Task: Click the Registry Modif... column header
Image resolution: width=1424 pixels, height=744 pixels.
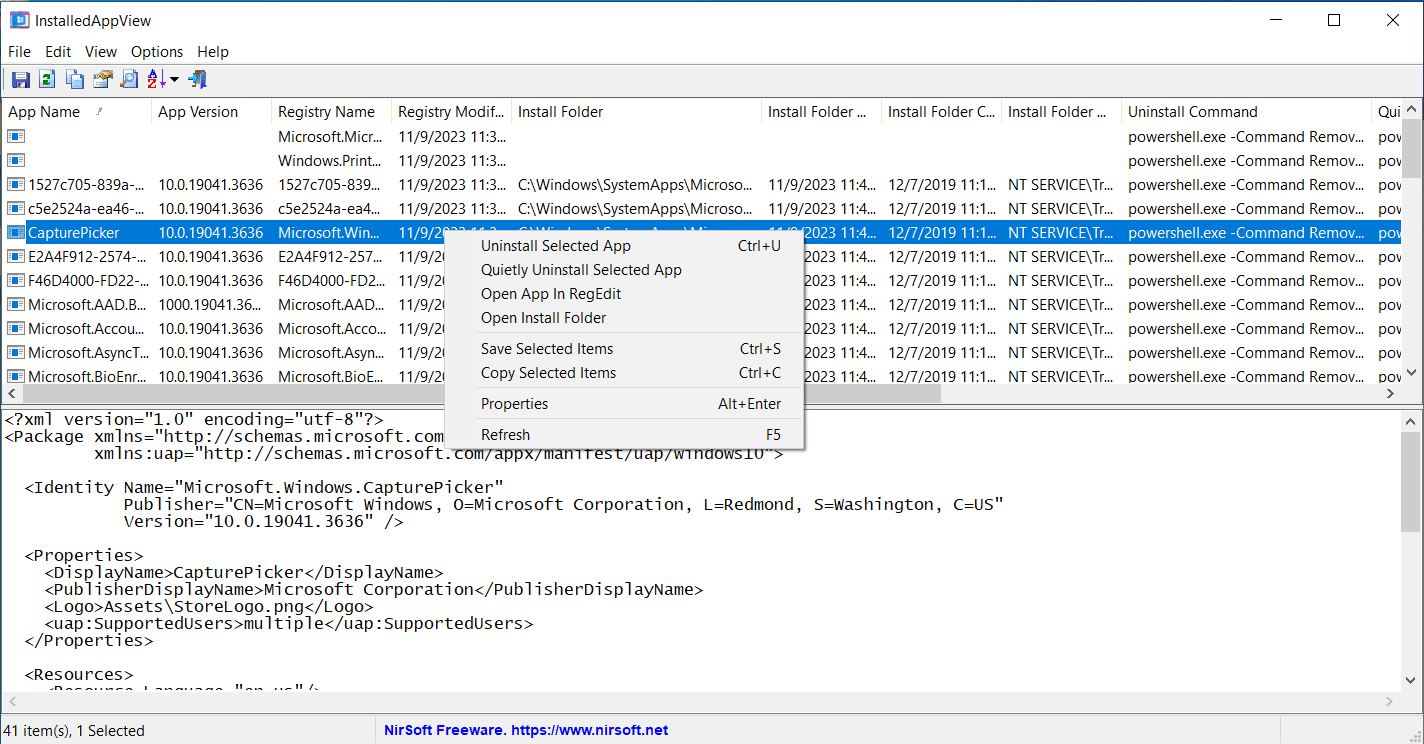Action: click(x=451, y=112)
